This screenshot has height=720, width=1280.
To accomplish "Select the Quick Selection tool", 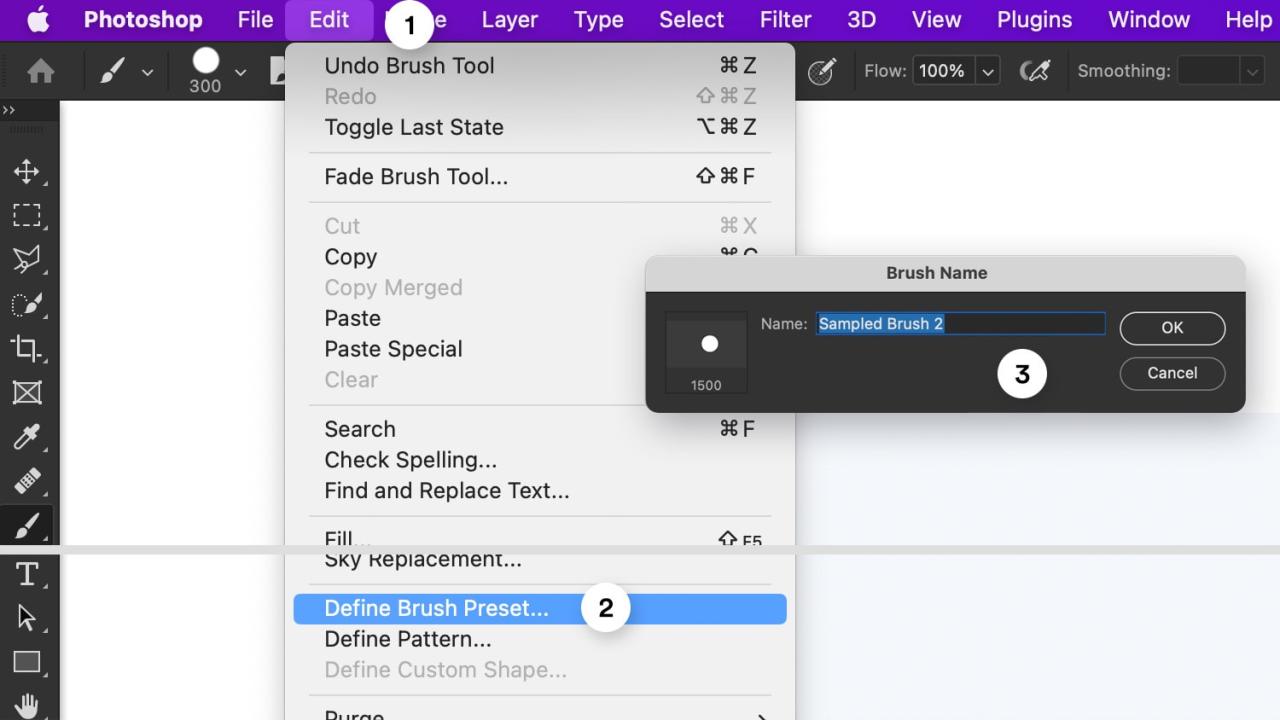I will tap(27, 304).
